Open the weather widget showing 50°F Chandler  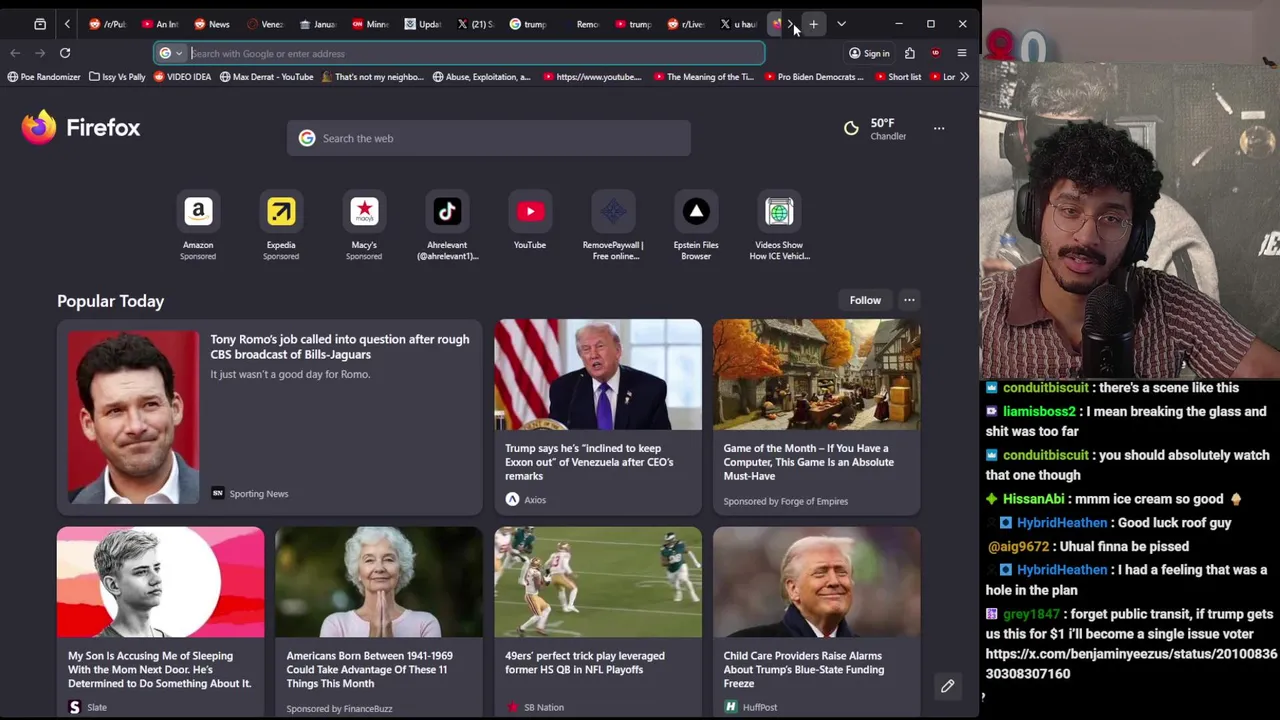click(x=876, y=128)
